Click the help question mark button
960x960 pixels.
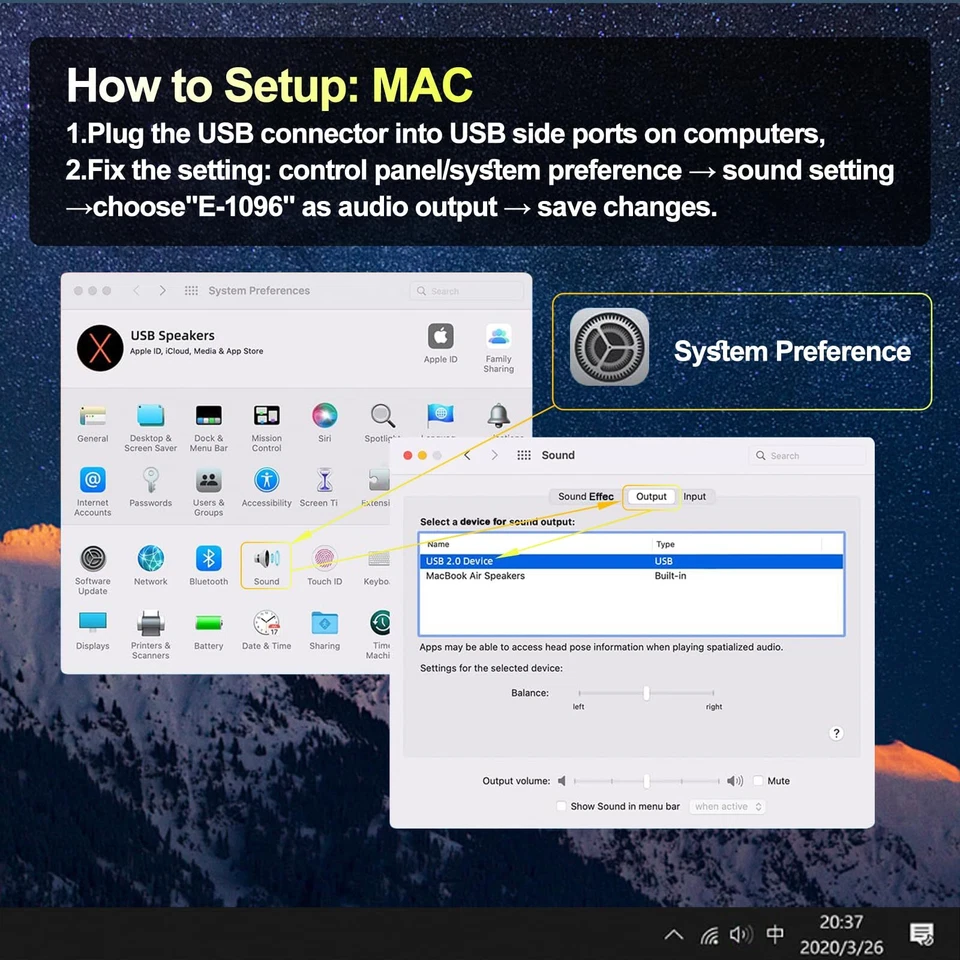click(x=837, y=733)
